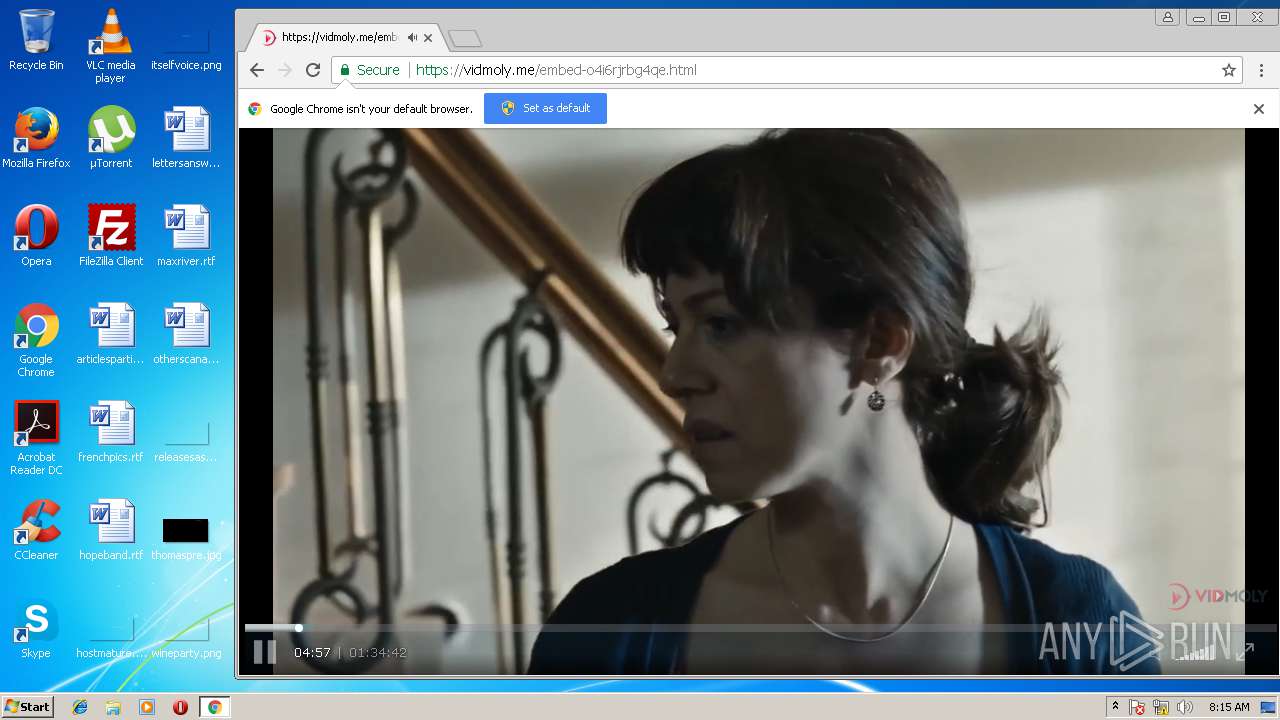
Task: Select hopeband.rtf document
Action: tap(110, 530)
